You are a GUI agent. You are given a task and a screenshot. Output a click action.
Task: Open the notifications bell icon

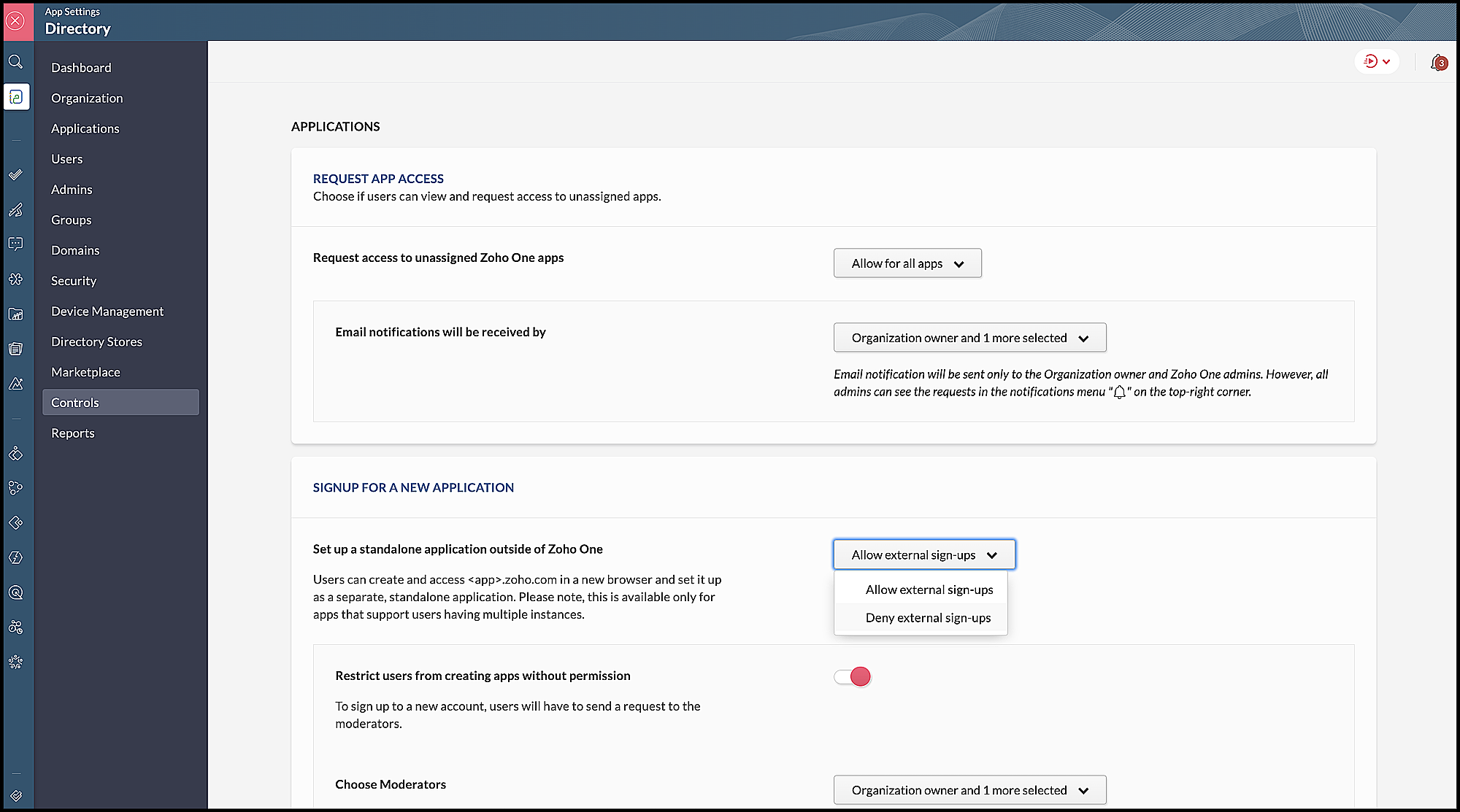1437,63
